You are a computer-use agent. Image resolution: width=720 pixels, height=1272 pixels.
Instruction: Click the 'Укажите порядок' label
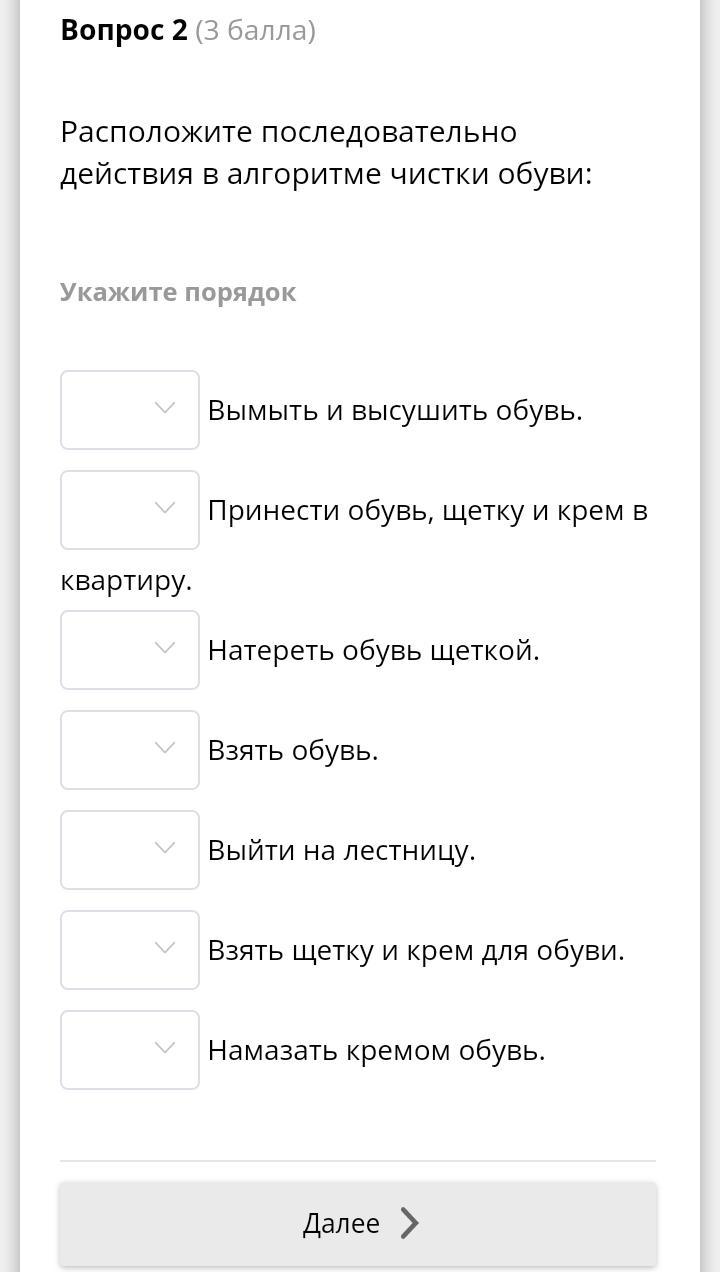pos(178,293)
